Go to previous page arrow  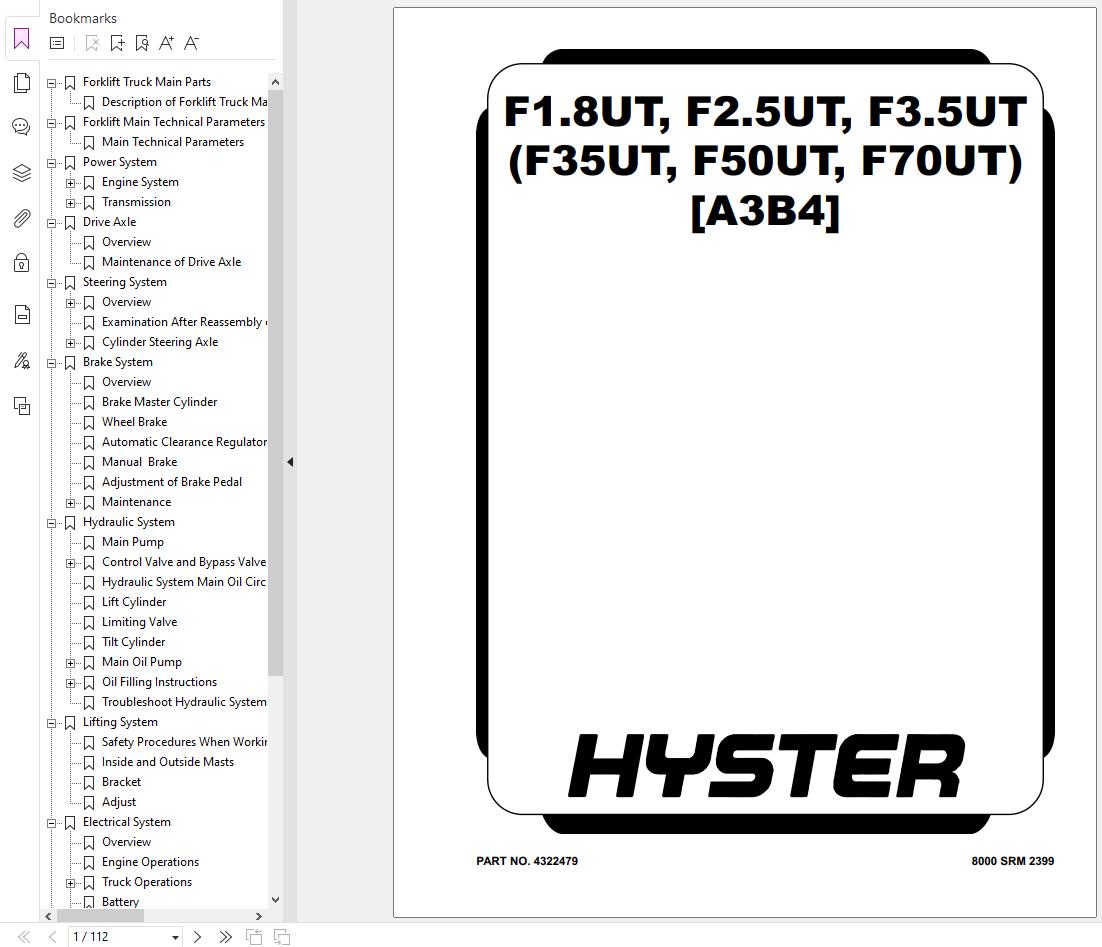(53, 936)
